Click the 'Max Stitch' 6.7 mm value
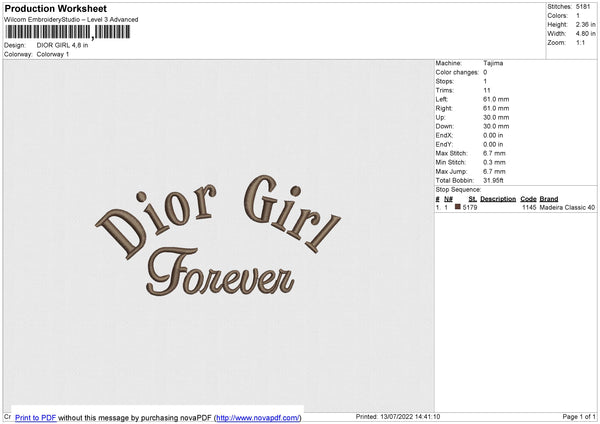The height and width of the screenshot is (424, 600). (x=494, y=153)
